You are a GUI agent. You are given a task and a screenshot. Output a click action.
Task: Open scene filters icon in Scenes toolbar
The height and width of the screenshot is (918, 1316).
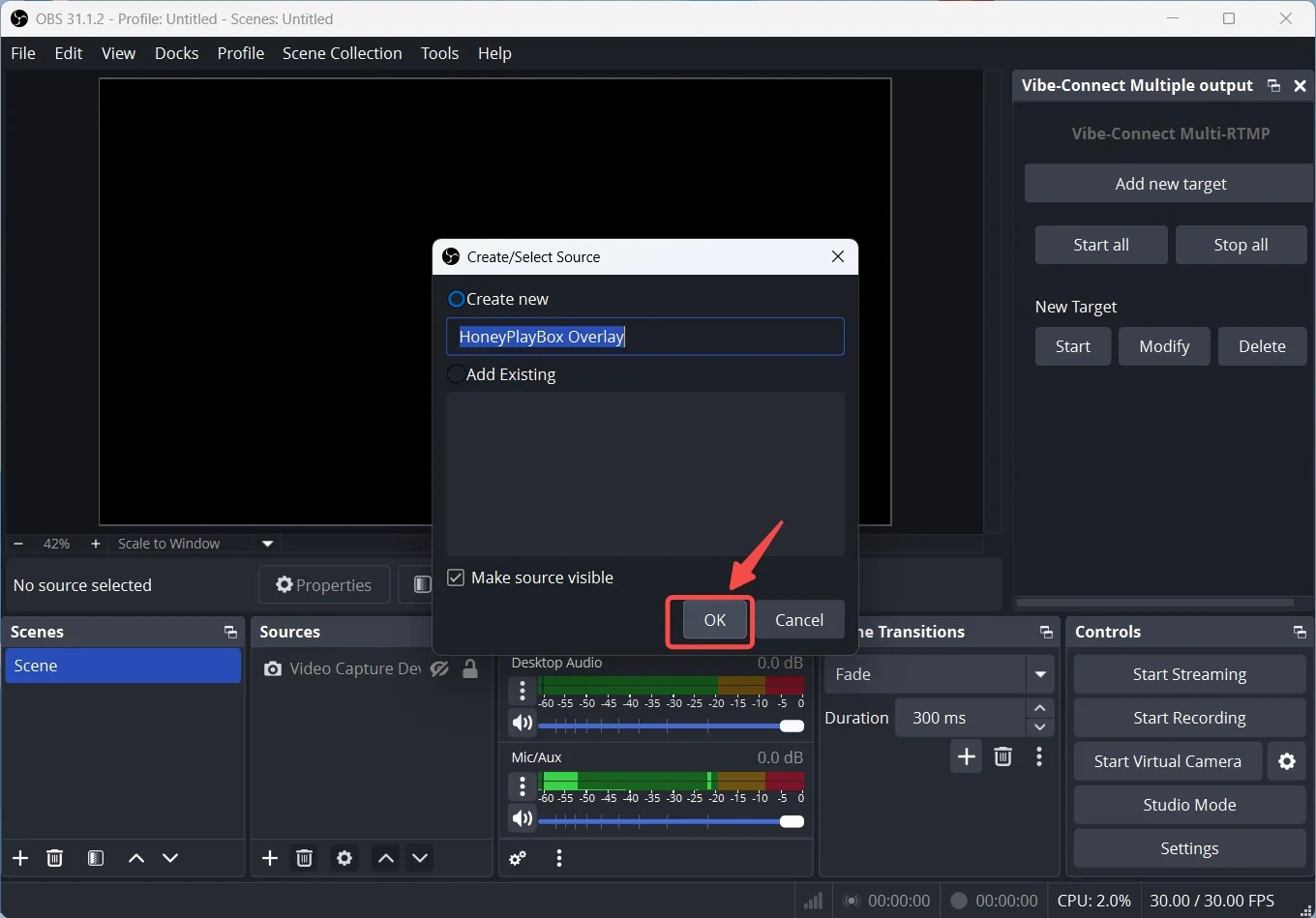tap(96, 858)
